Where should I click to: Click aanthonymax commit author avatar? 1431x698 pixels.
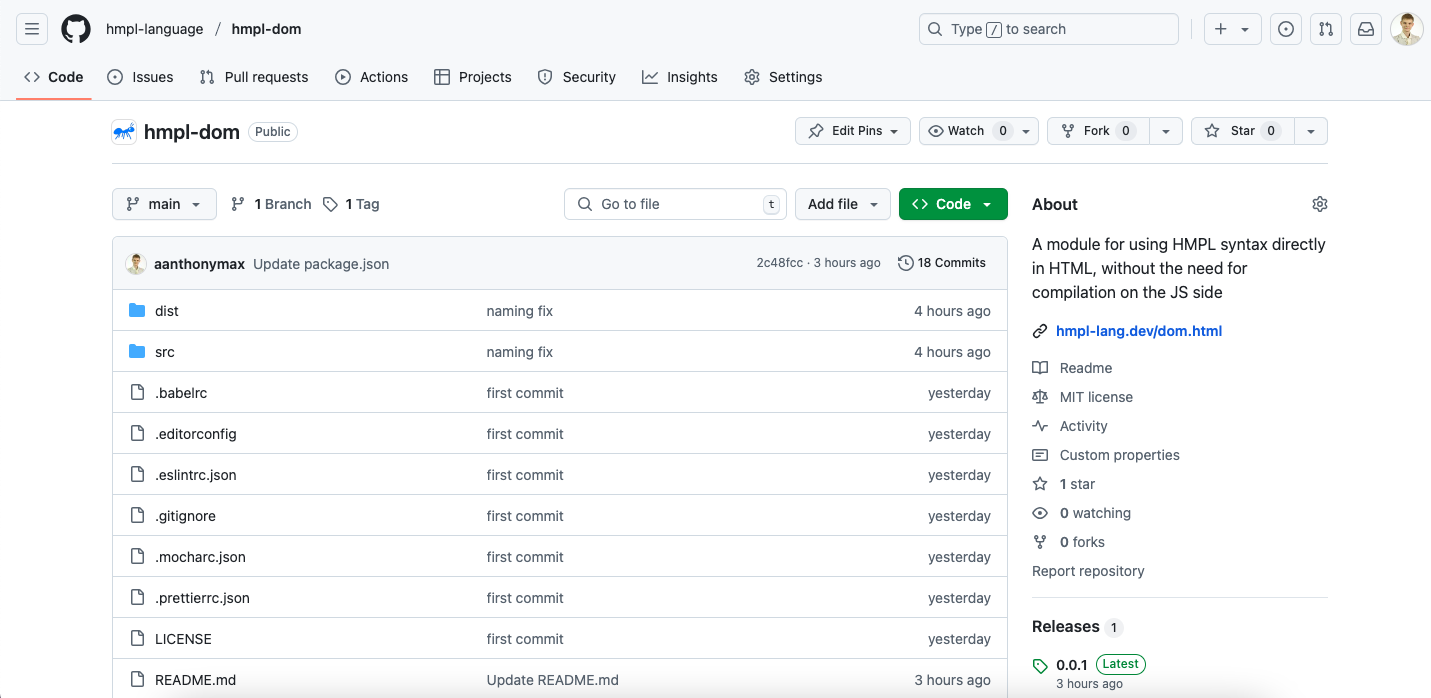pyautogui.click(x=136, y=264)
